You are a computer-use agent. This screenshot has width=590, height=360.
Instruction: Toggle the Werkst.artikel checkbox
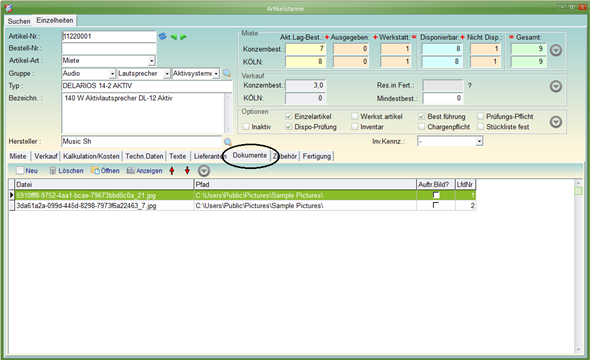click(x=354, y=117)
